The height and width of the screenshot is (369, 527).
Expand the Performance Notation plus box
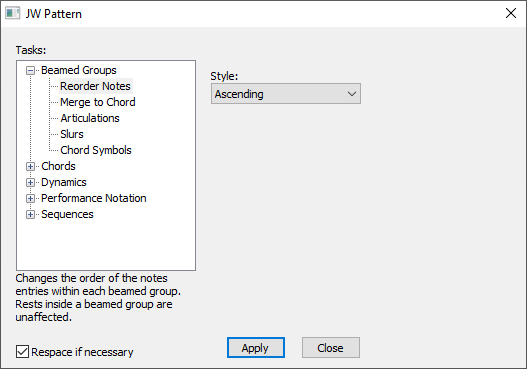coord(30,198)
